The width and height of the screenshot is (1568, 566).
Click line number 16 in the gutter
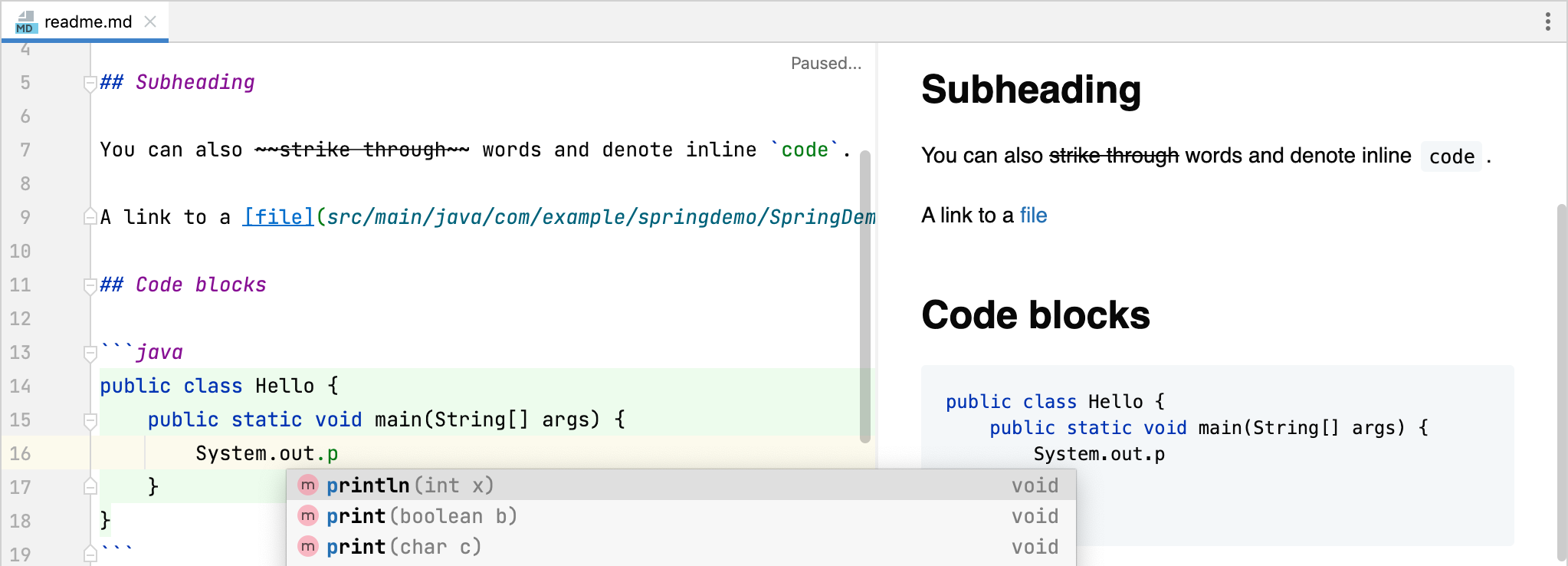[x=21, y=453]
